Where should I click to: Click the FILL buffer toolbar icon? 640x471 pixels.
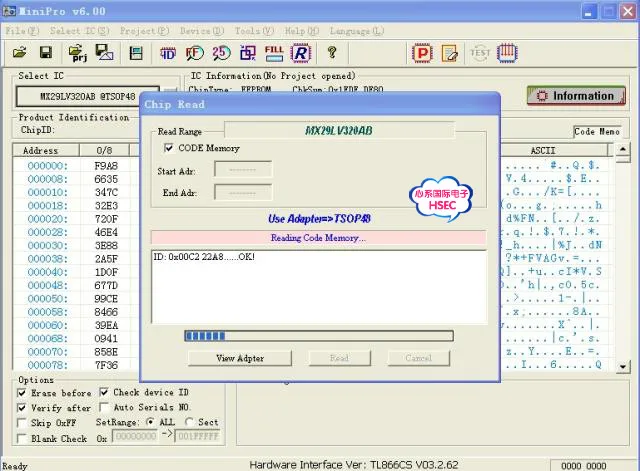tap(274, 53)
